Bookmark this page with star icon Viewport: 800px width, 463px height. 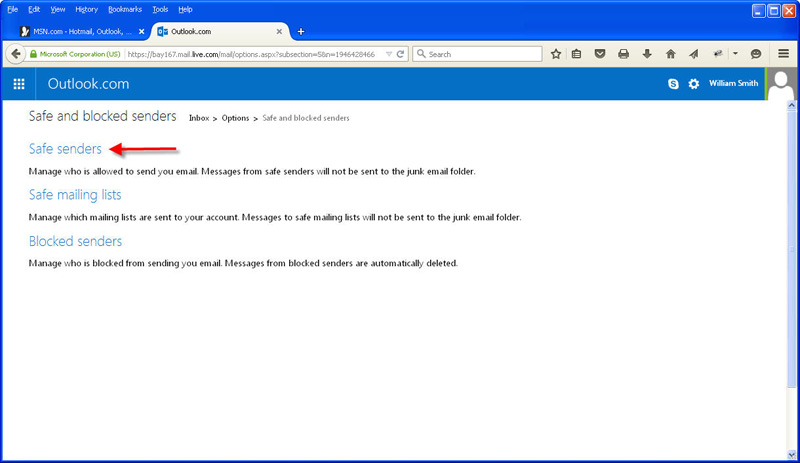pyautogui.click(x=556, y=54)
